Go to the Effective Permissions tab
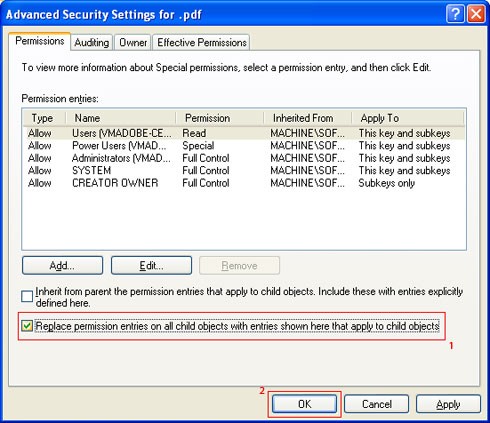This screenshot has width=490, height=423. coord(202,43)
